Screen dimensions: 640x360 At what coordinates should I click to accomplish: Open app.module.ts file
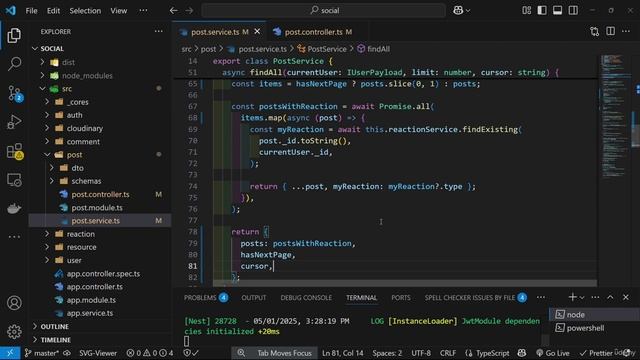[100, 300]
